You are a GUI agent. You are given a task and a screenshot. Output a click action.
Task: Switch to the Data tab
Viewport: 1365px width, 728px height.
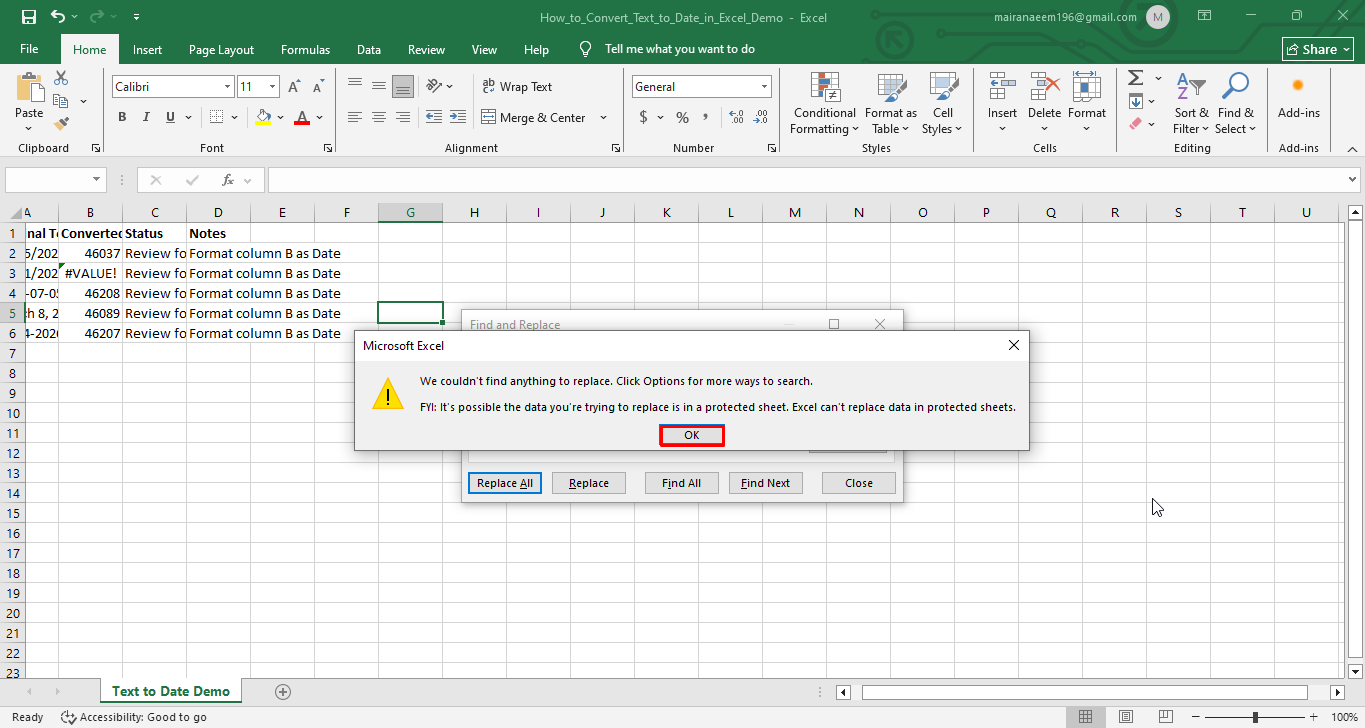click(x=369, y=49)
